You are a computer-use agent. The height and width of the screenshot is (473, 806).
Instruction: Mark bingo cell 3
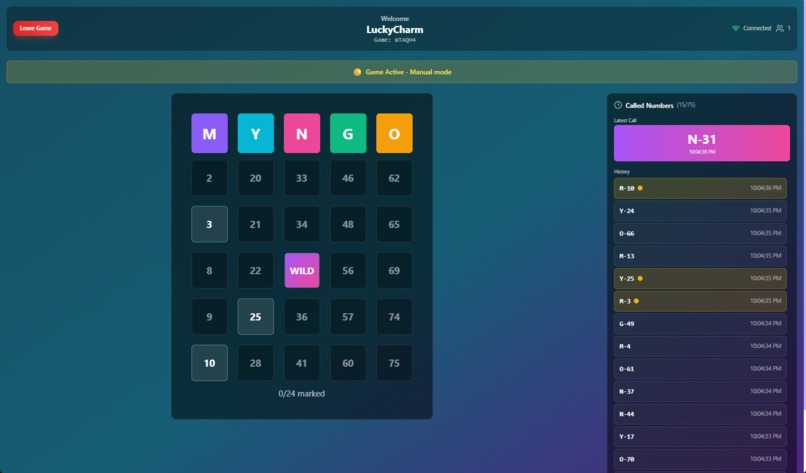tap(209, 224)
